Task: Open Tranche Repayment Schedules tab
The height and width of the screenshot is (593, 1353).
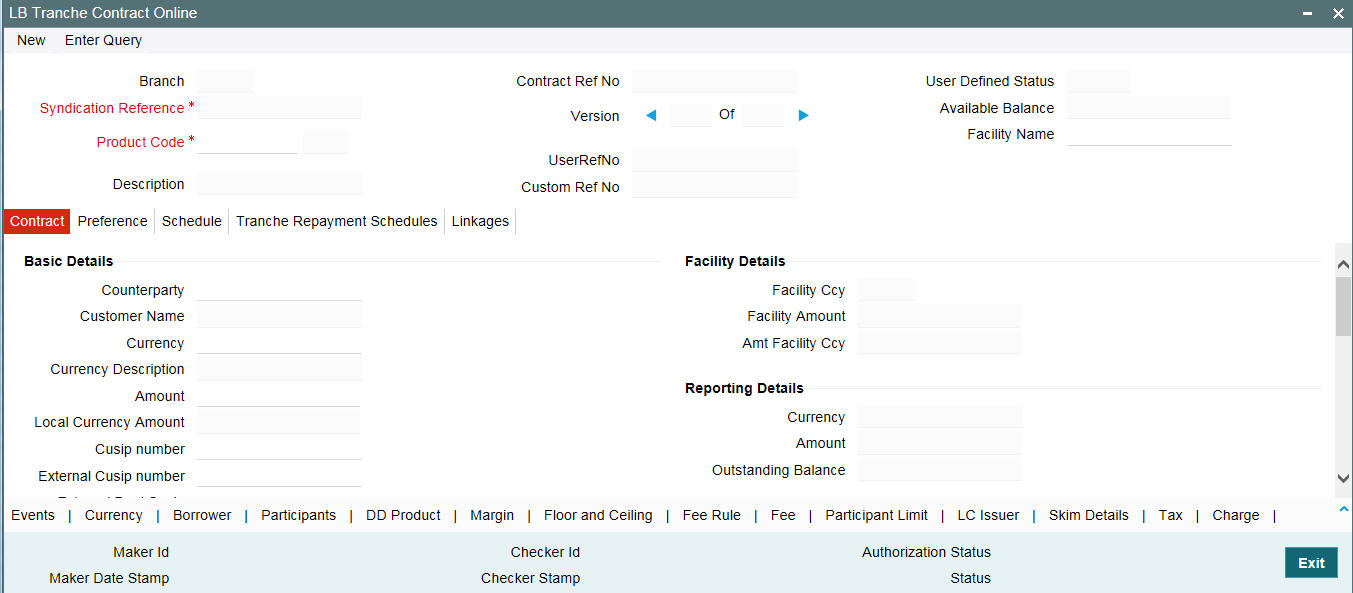Action: (x=337, y=221)
